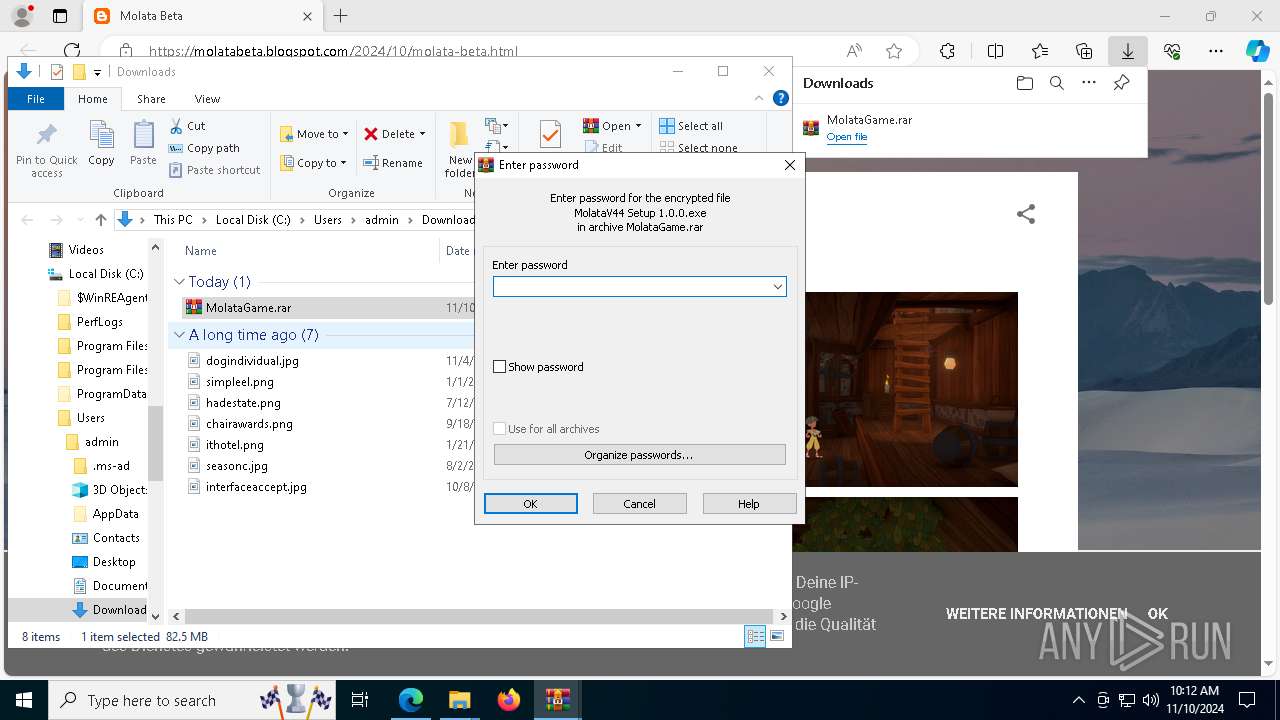Click Select all in the Explorer ribbon

pos(691,126)
